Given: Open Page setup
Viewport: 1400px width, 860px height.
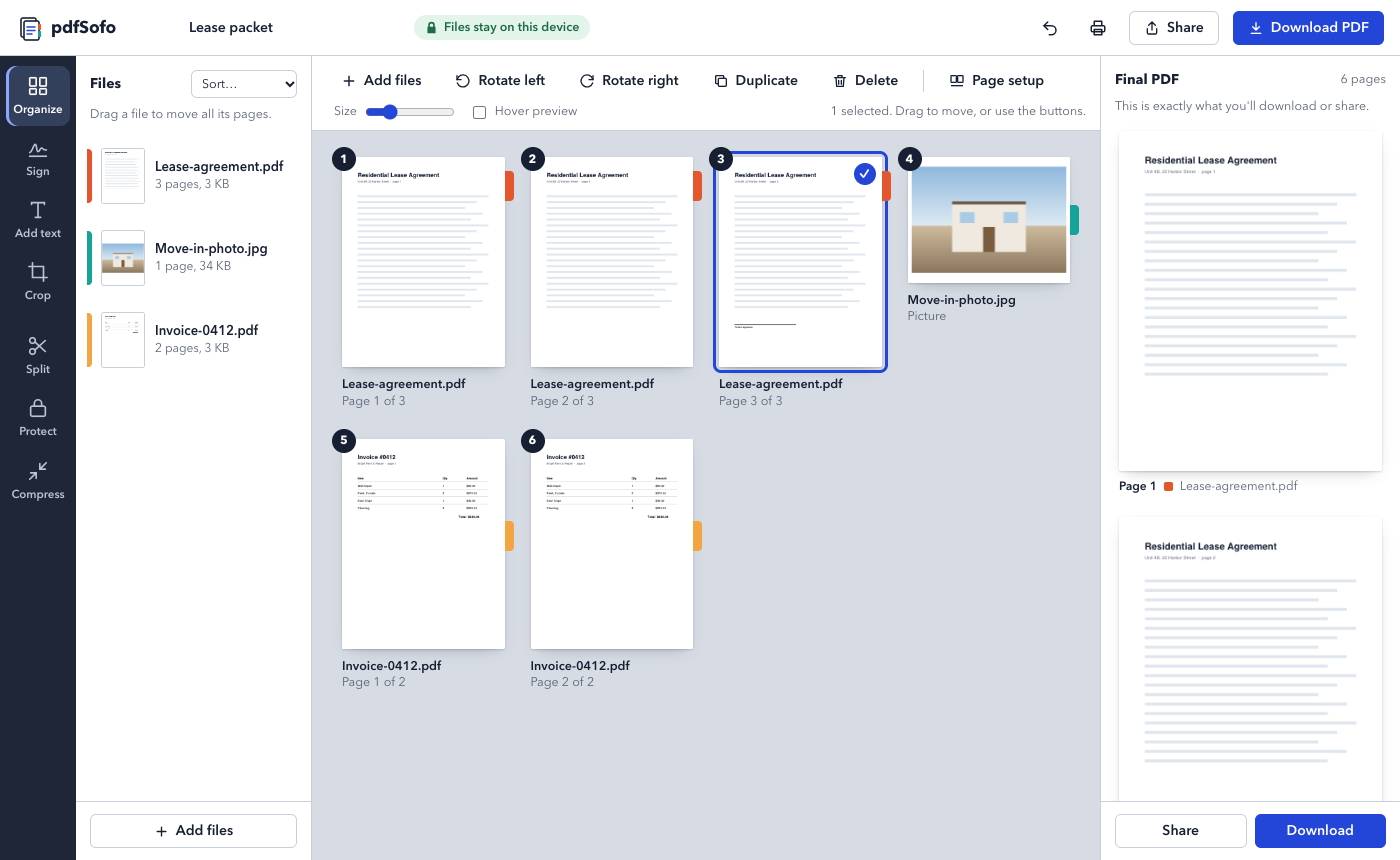Looking at the screenshot, I should pos(996,80).
